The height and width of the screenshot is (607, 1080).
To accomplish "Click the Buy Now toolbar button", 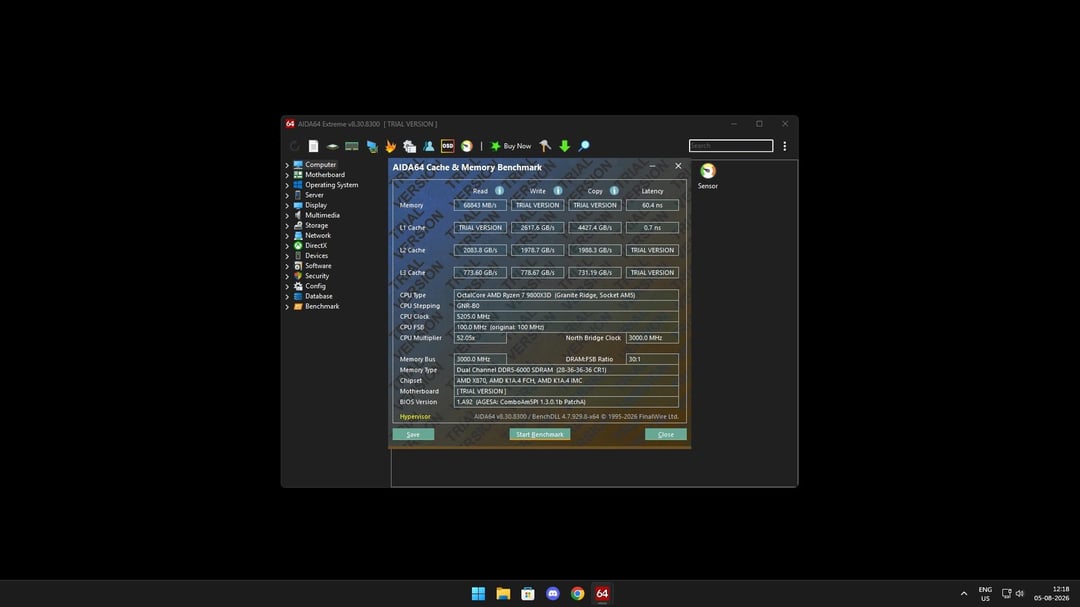I will click(510, 146).
